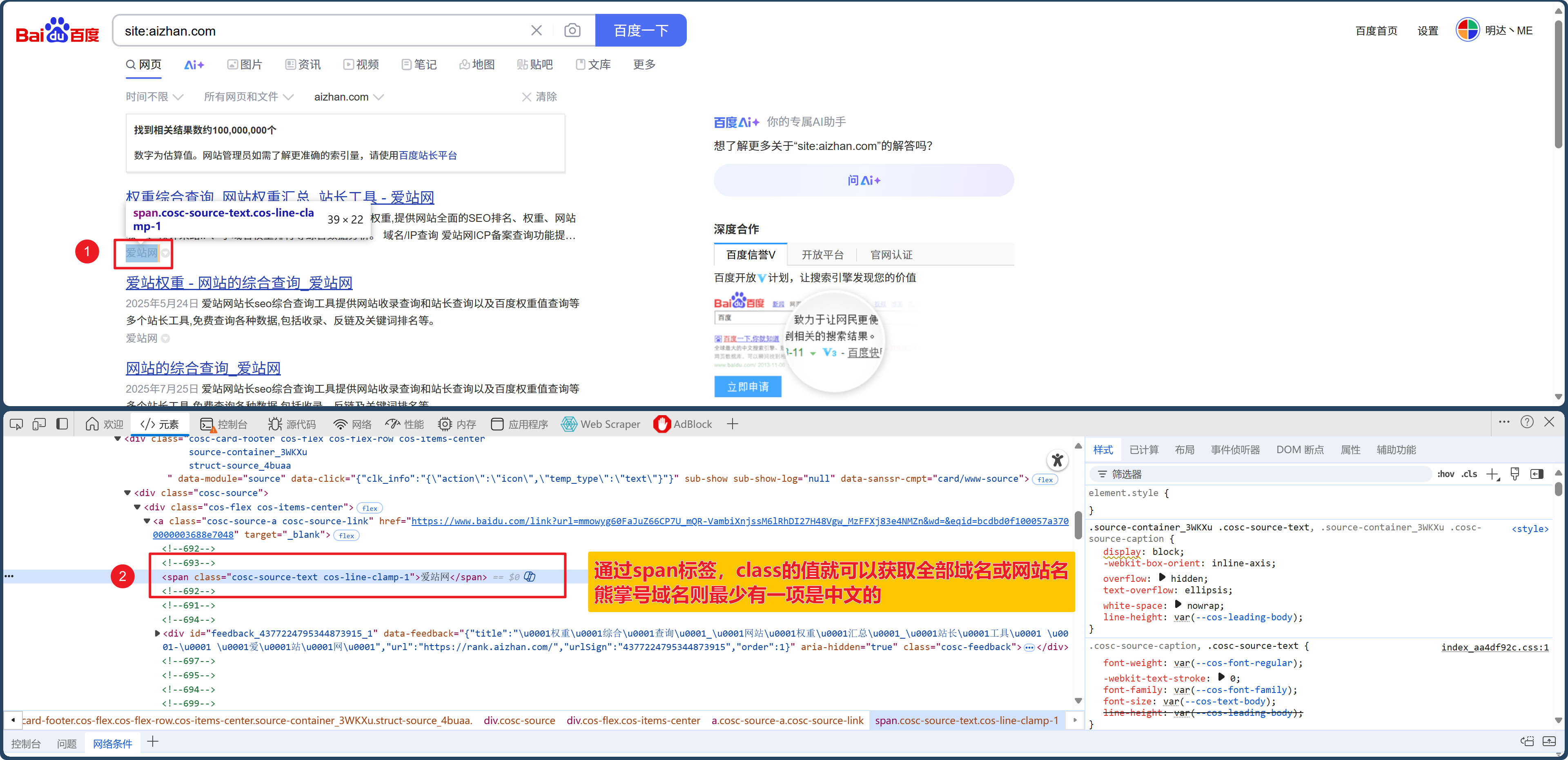Open the 网络 network panel

352,424
